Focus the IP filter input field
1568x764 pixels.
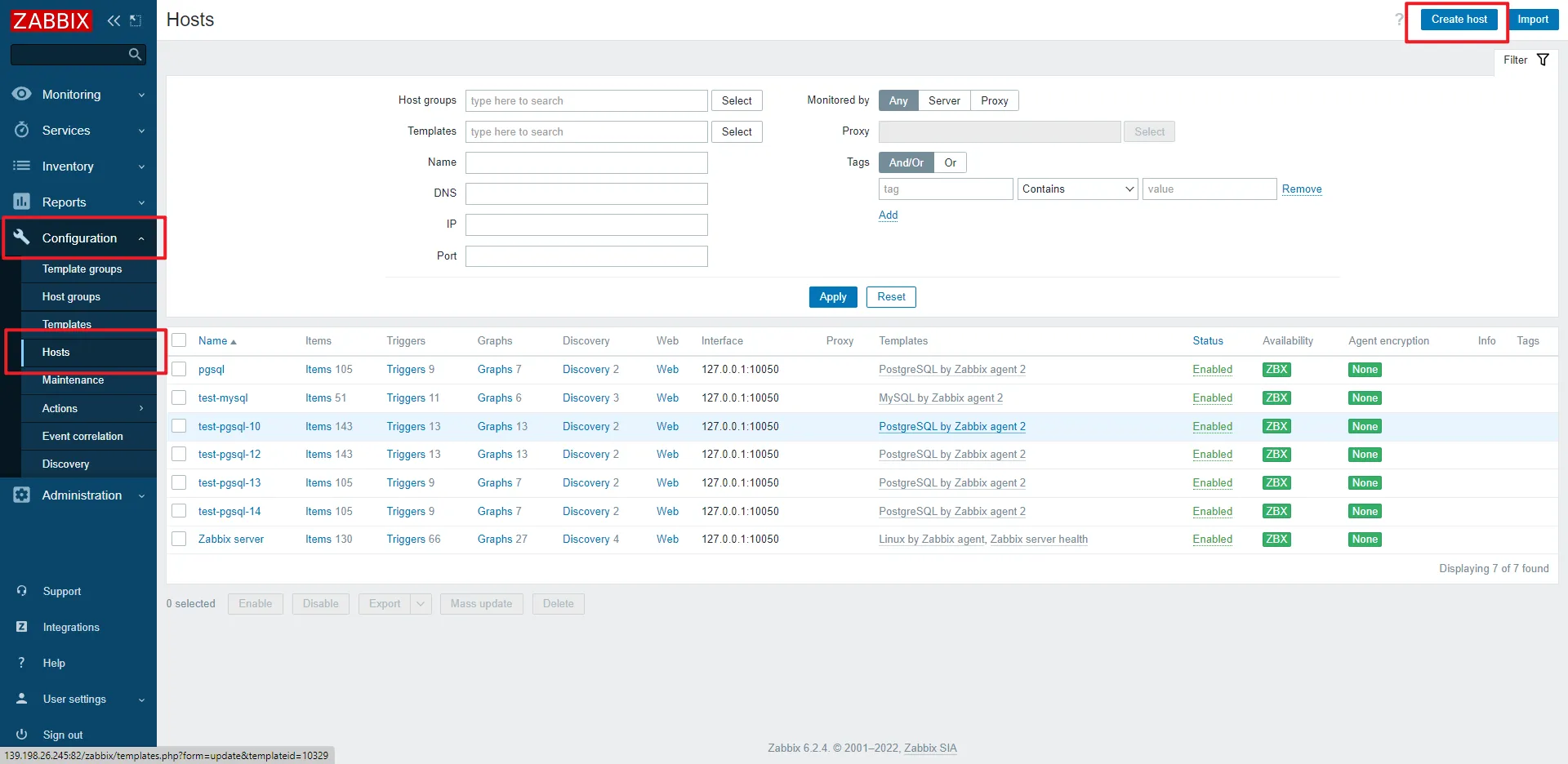click(x=586, y=224)
